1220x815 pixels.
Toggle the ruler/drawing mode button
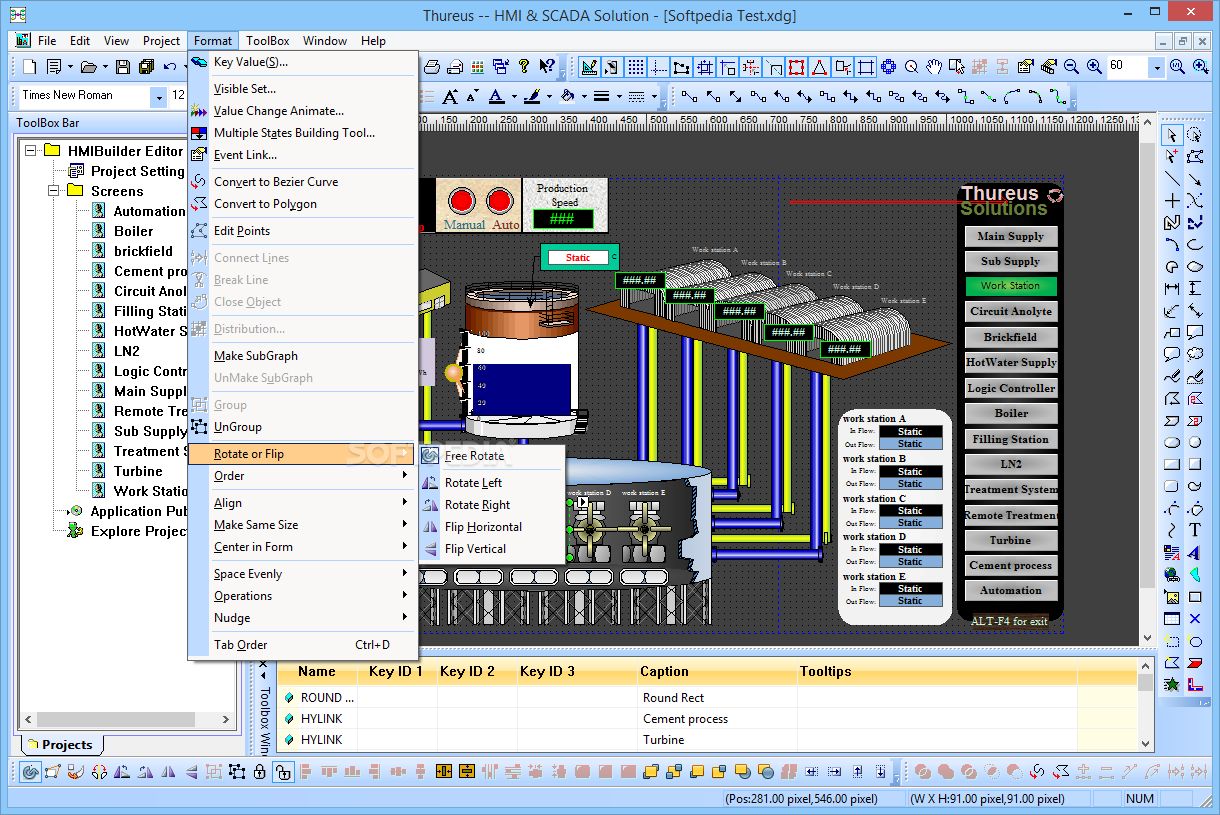(589, 67)
